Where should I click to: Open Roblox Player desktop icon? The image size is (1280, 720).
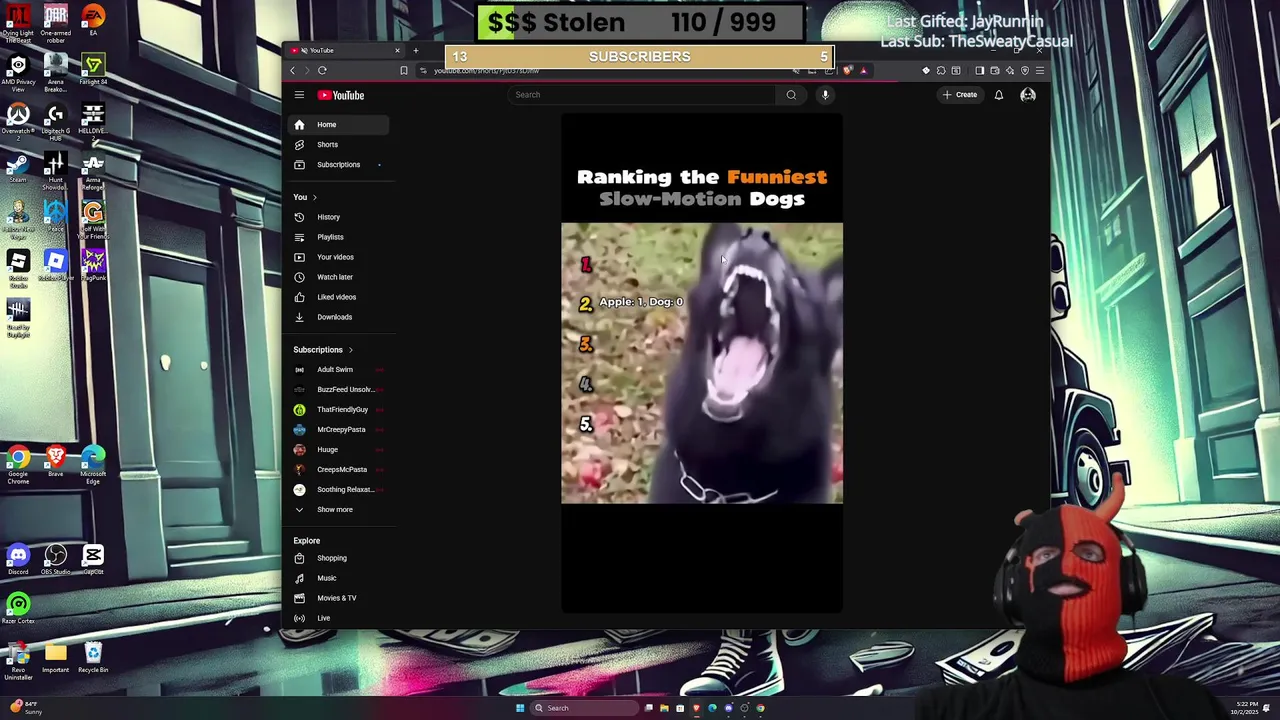point(55,265)
